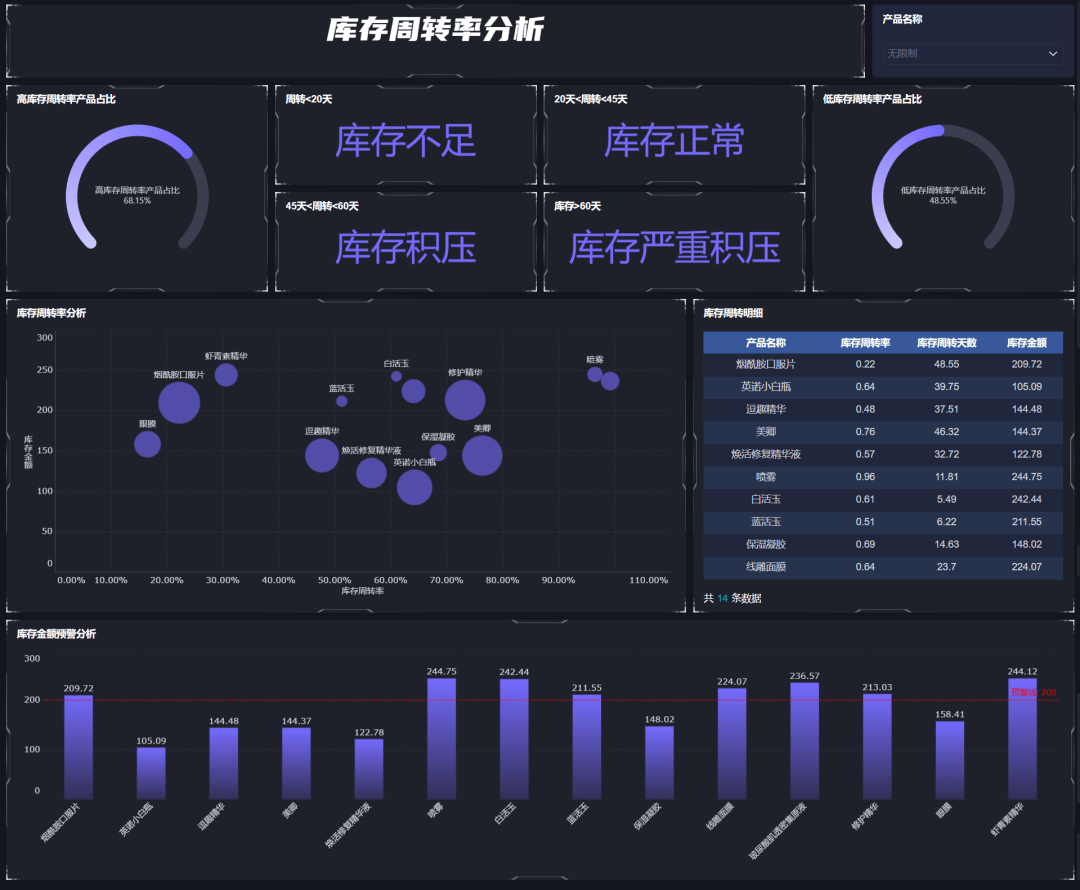The image size is (1080, 890).
Task: Click the 白活玉 bar labeled 242.44
Action: pos(514,738)
